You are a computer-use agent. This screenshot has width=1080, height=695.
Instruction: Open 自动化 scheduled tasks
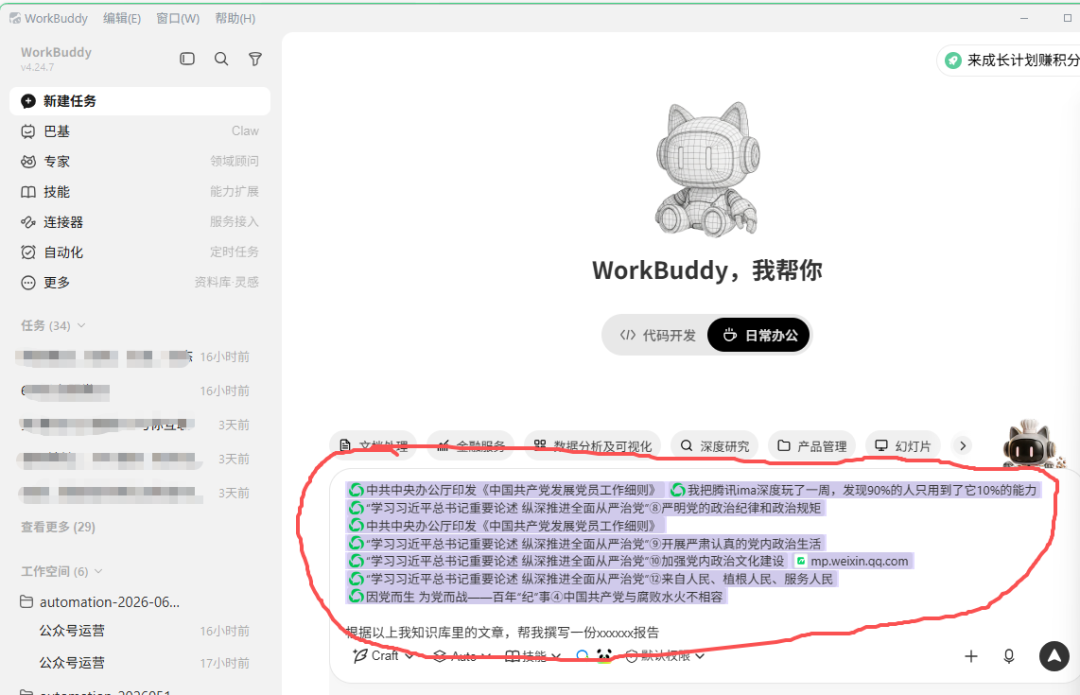coord(140,252)
